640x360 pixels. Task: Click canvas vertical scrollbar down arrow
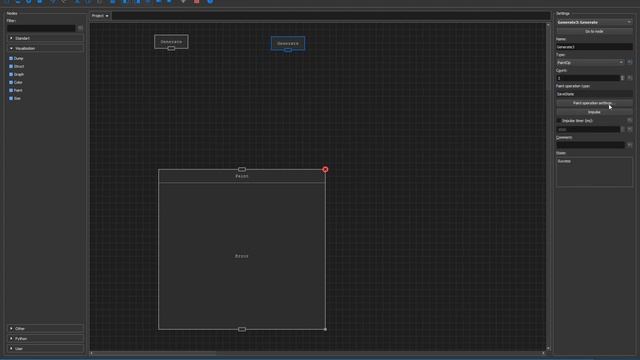click(548, 348)
